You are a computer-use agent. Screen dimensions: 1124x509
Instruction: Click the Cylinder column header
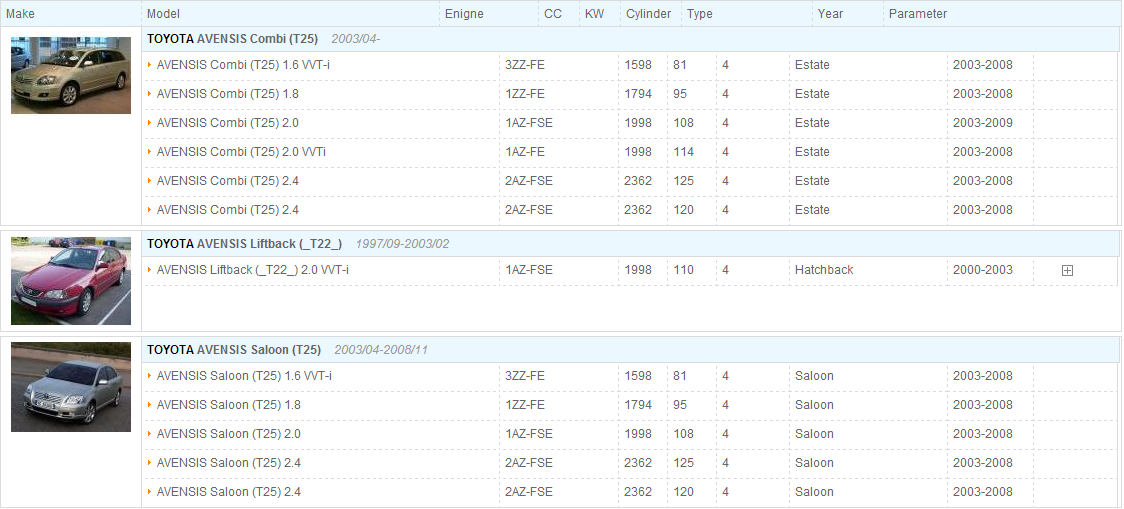(648, 14)
